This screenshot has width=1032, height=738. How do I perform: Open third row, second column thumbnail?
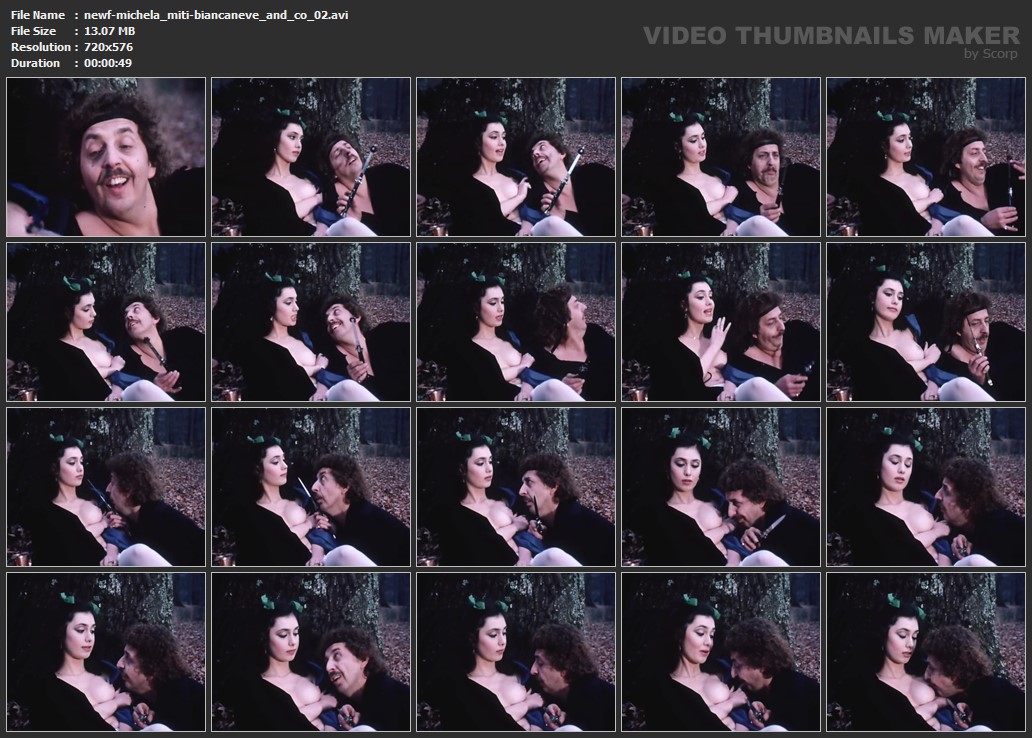click(311, 487)
